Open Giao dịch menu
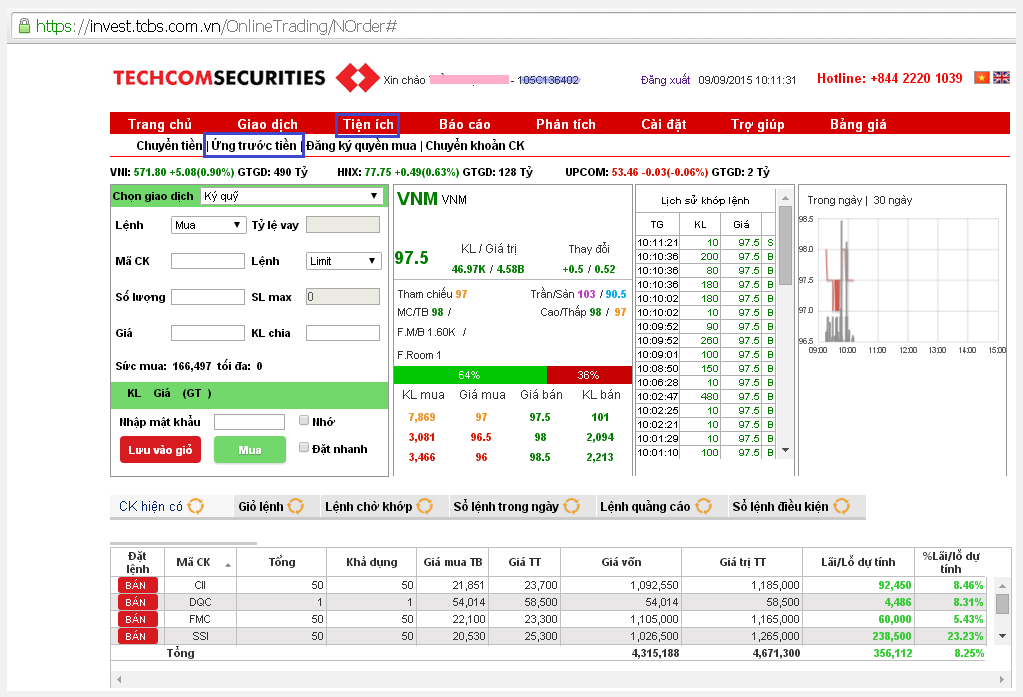Screen dimensions: 1023x697 pos(267,124)
